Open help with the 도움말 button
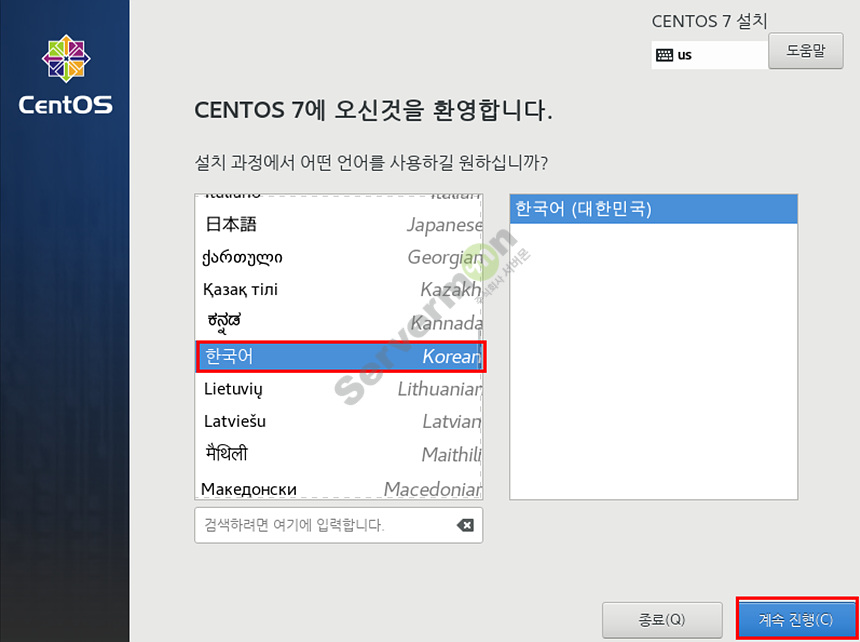 click(806, 50)
